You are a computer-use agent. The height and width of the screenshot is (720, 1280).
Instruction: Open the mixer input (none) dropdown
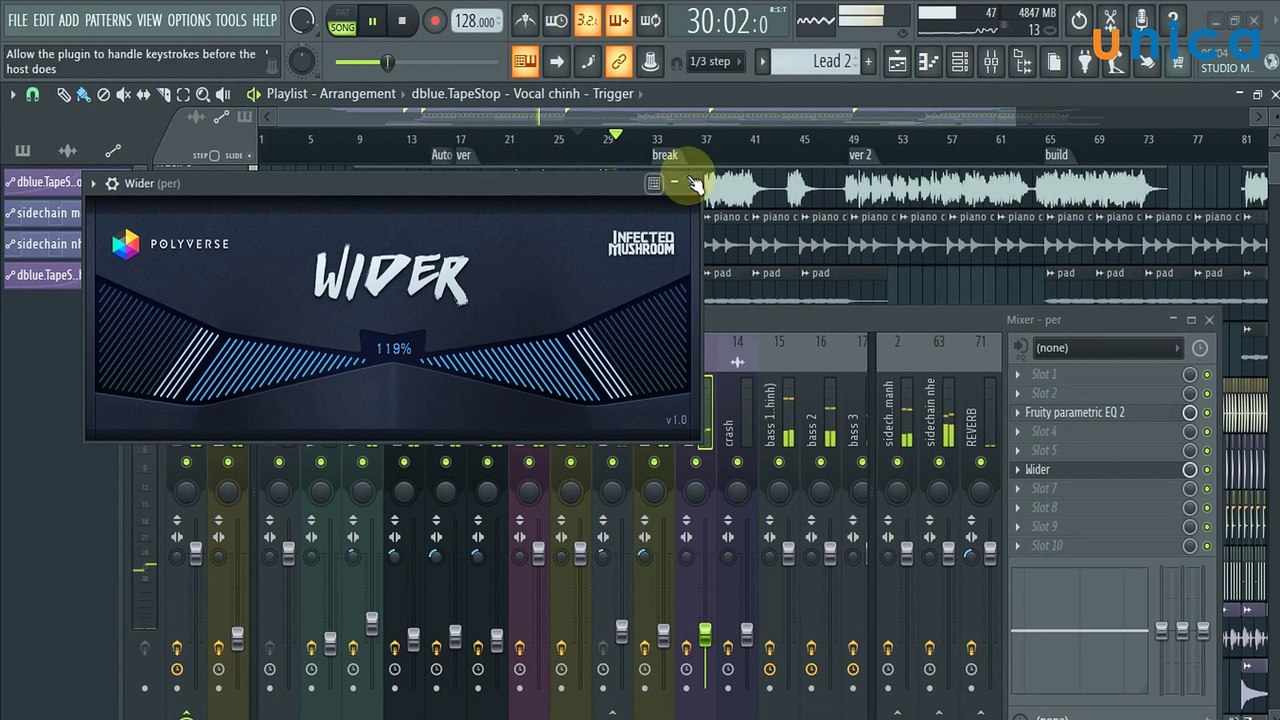point(1108,348)
